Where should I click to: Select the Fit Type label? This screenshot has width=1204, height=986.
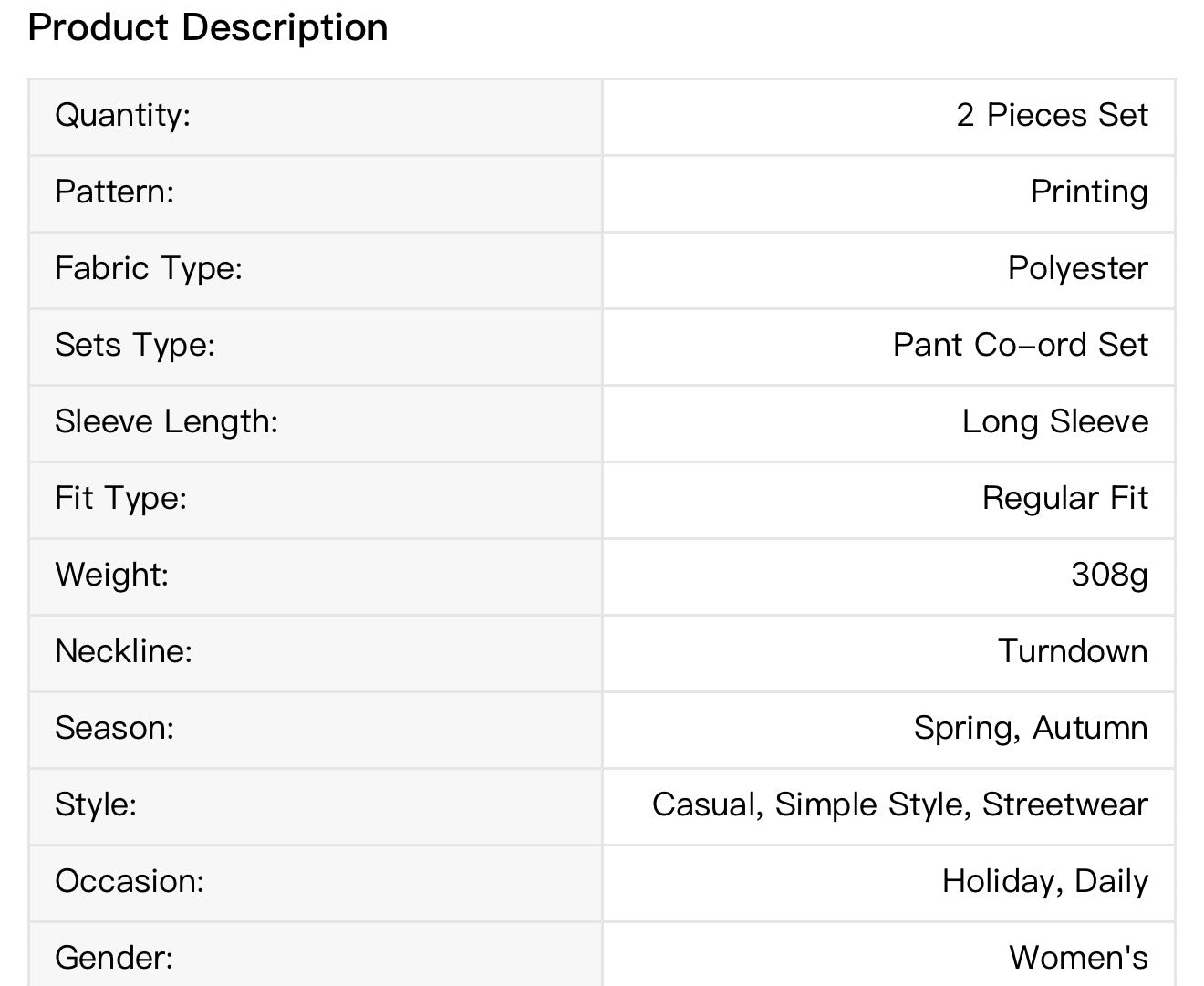[x=120, y=498]
